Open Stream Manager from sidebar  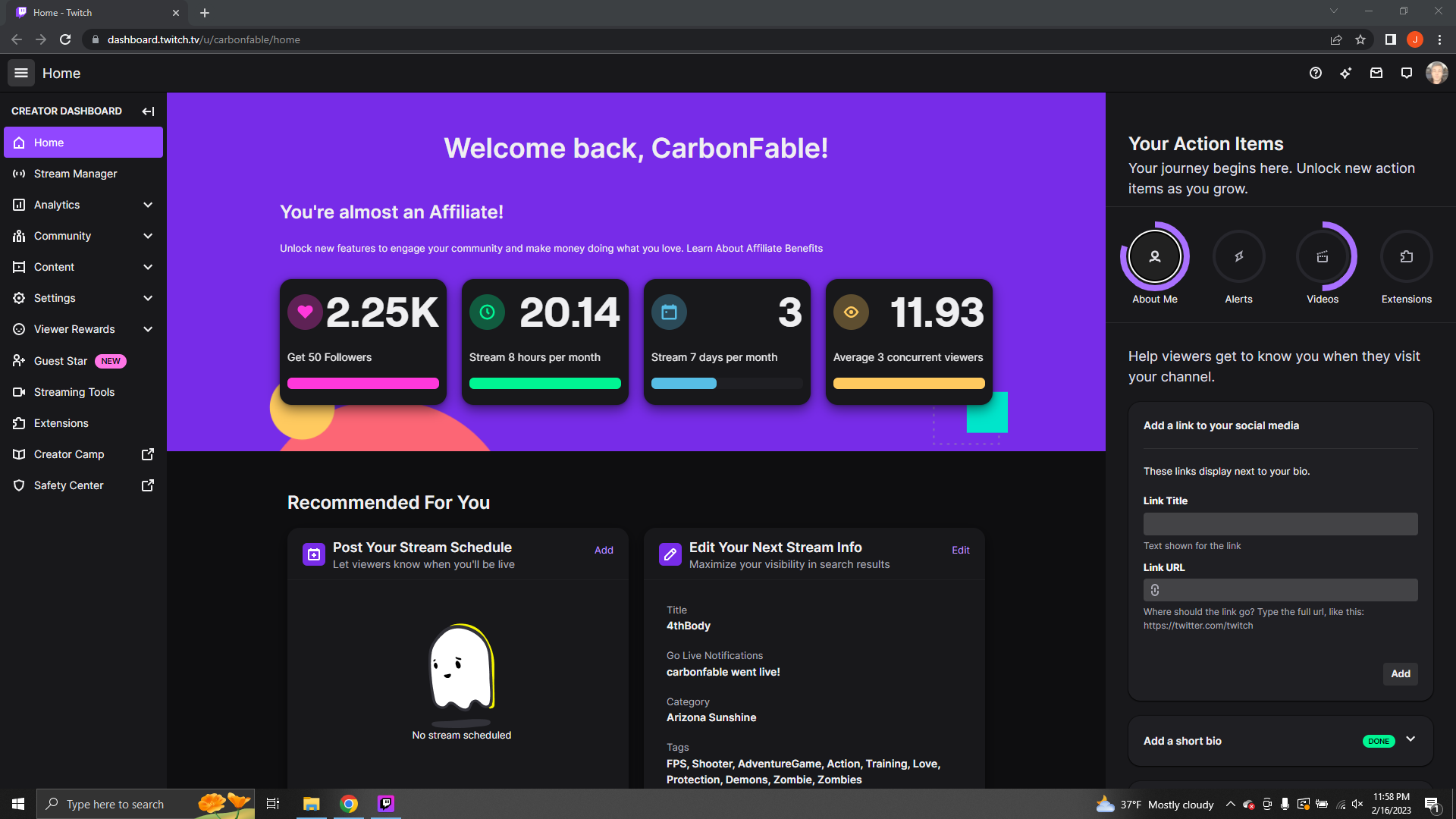(75, 174)
